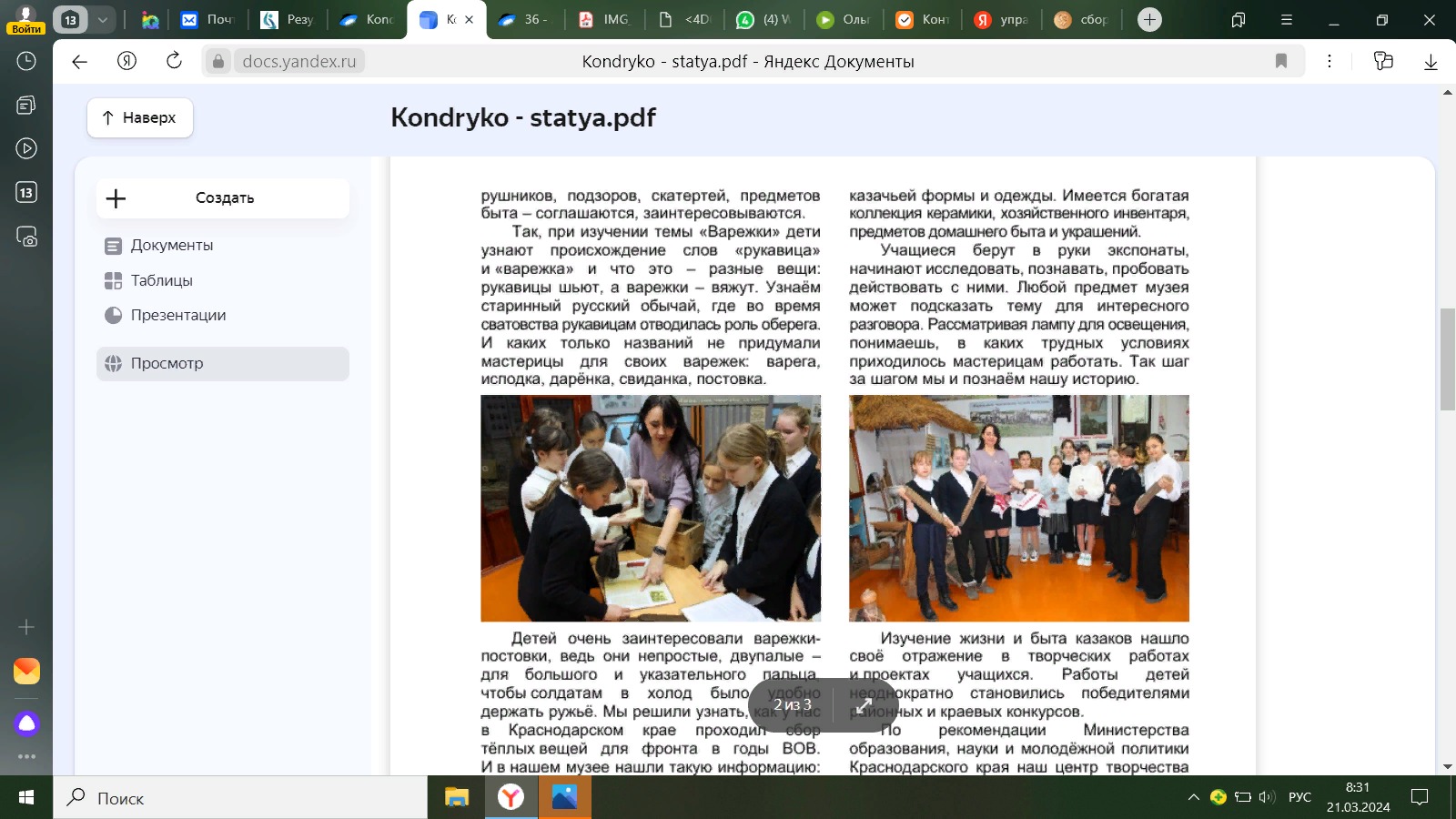Screen dimensions: 1456x819
Task: Open the screenshot tool in sidebar
Action: pos(26,237)
